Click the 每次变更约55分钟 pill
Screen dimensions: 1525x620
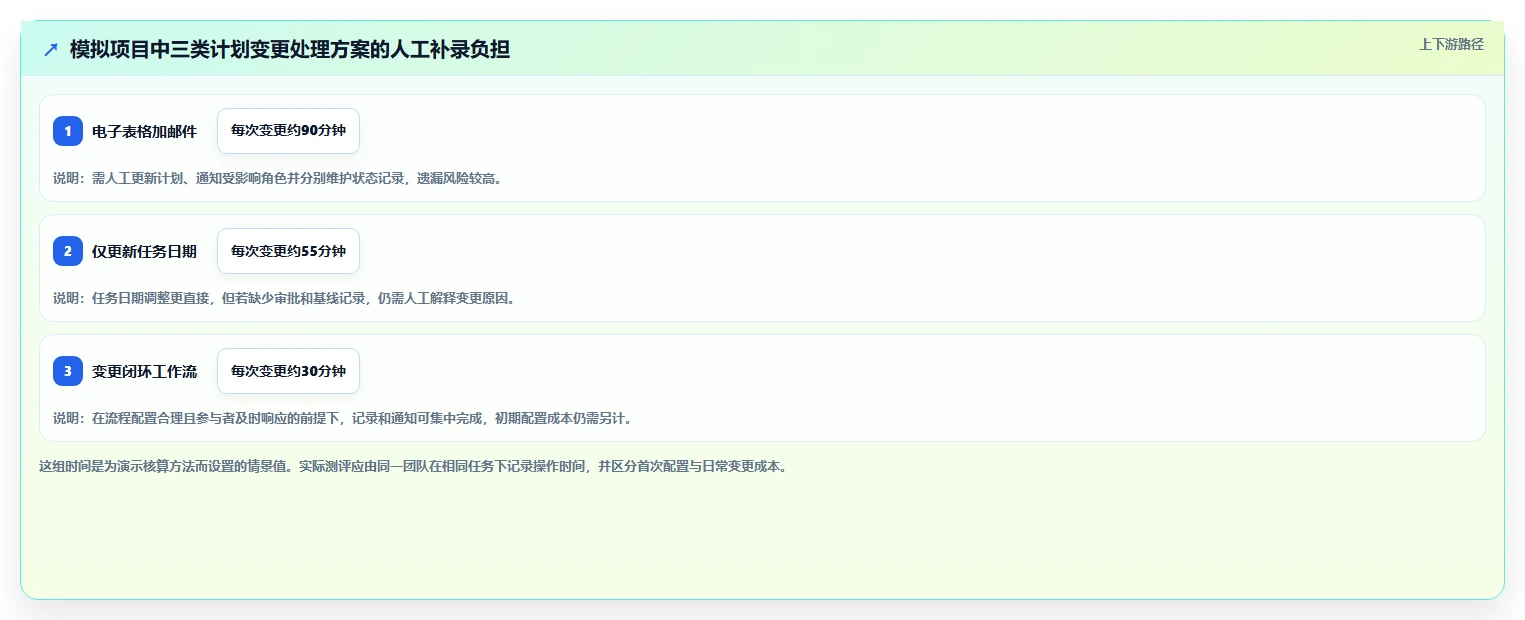coord(288,251)
